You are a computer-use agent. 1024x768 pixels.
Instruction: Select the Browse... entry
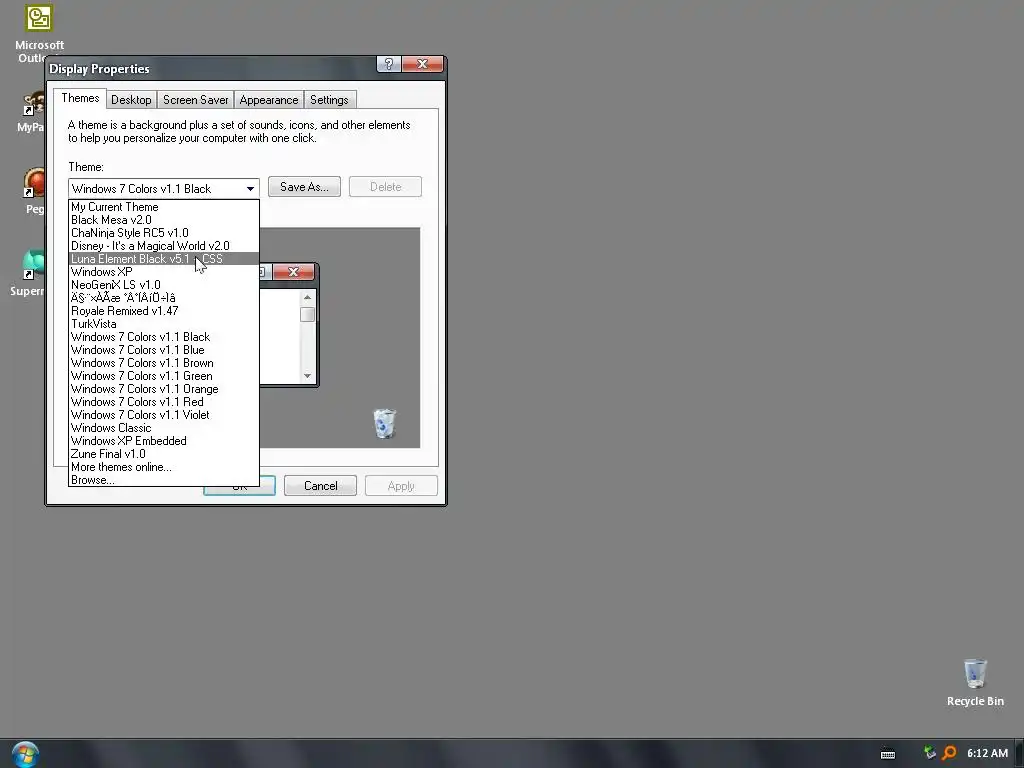(x=164, y=480)
